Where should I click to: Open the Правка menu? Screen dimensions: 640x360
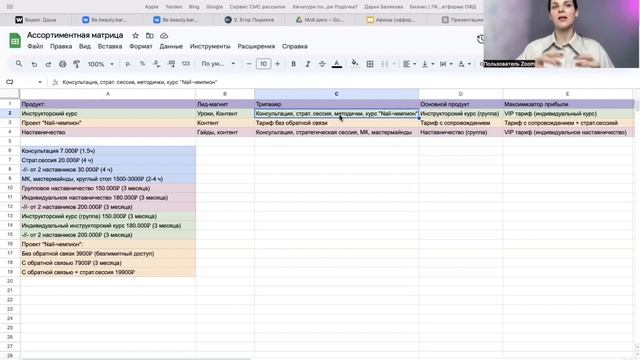pos(61,46)
